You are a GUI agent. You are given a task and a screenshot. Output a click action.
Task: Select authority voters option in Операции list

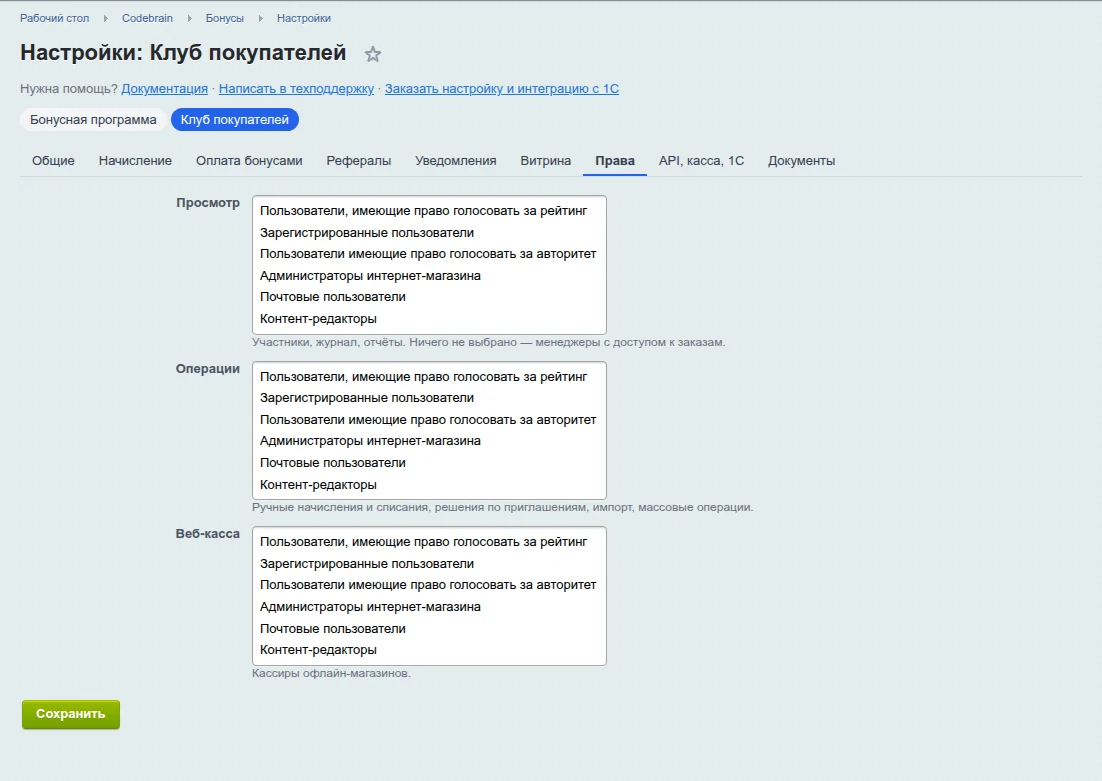tap(429, 420)
